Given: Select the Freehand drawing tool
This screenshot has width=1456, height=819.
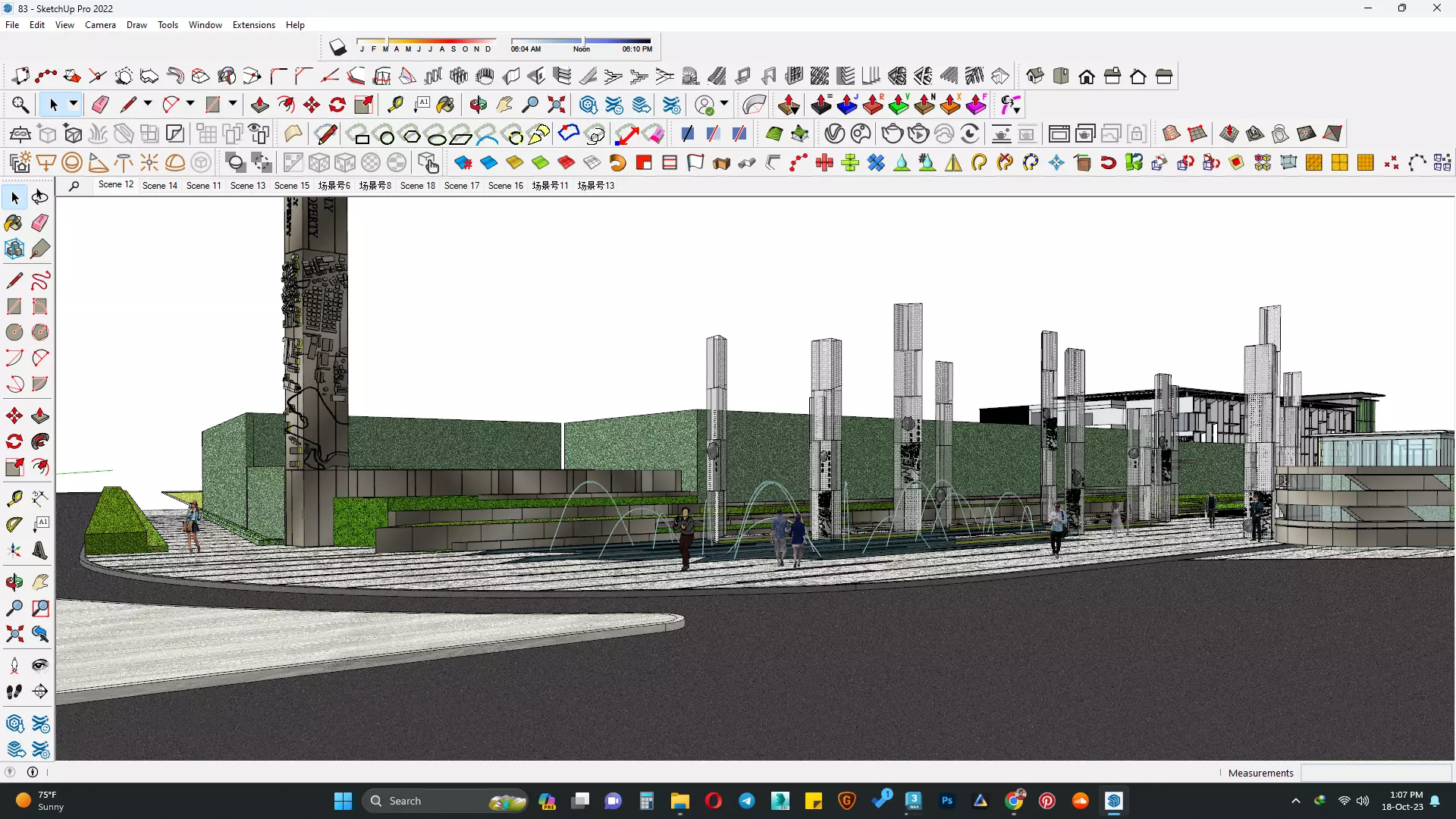Looking at the screenshot, I should [40, 281].
